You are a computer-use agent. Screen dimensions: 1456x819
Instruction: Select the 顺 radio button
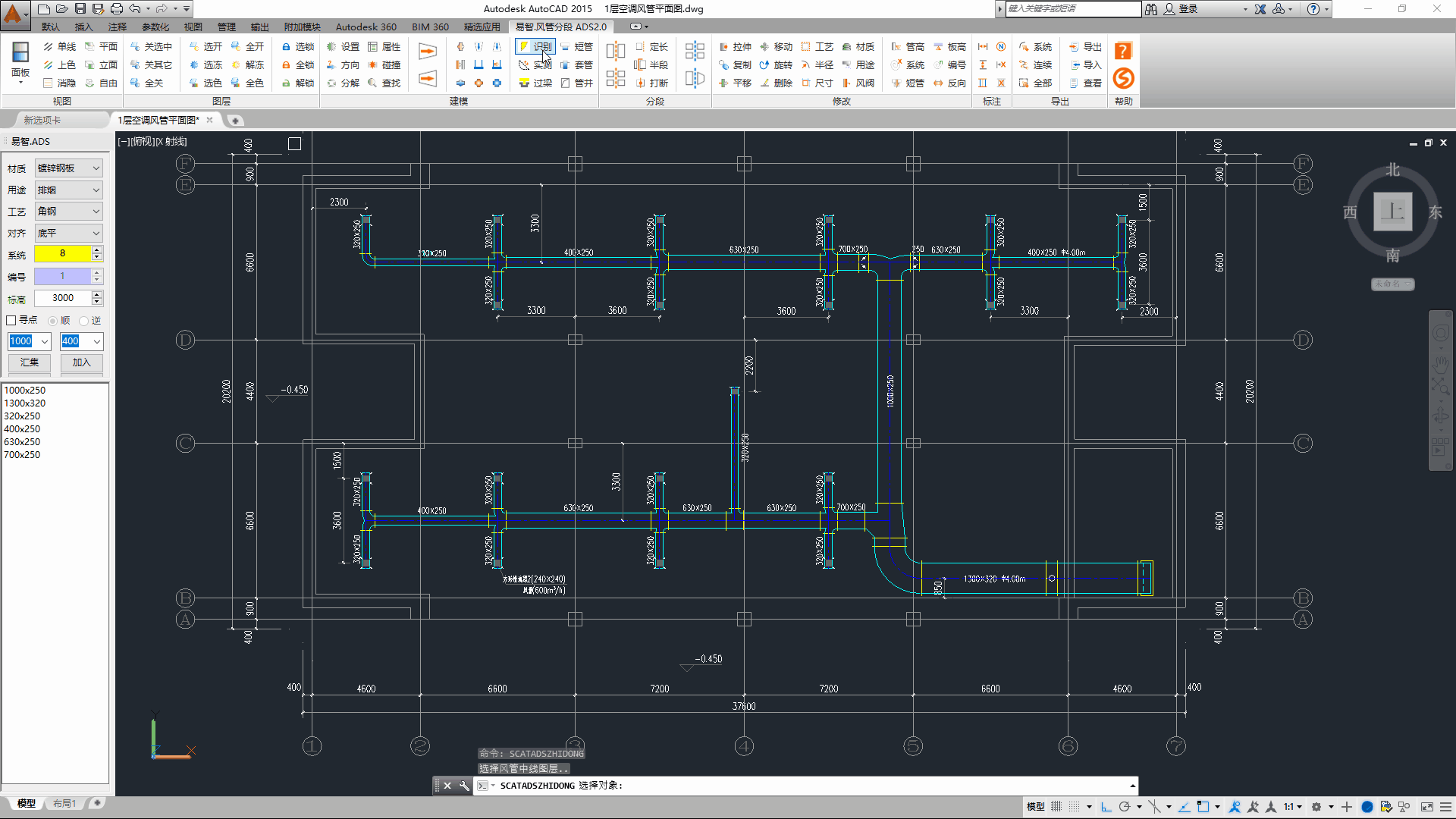[53, 321]
